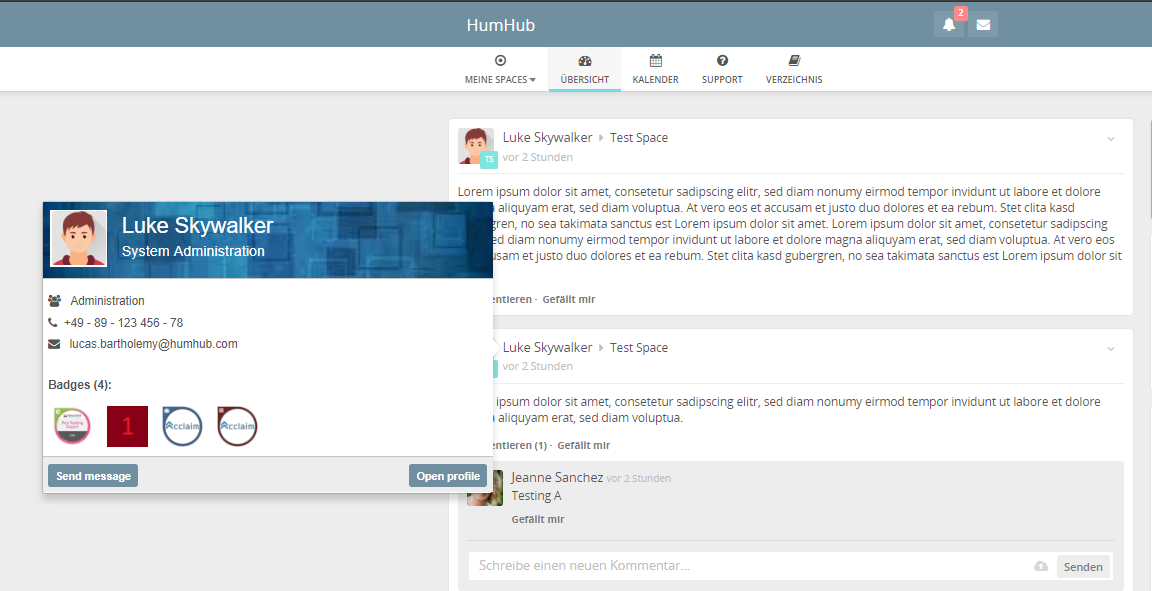Switch to the Kalender tab
This screenshot has height=591, width=1152.
(655, 69)
